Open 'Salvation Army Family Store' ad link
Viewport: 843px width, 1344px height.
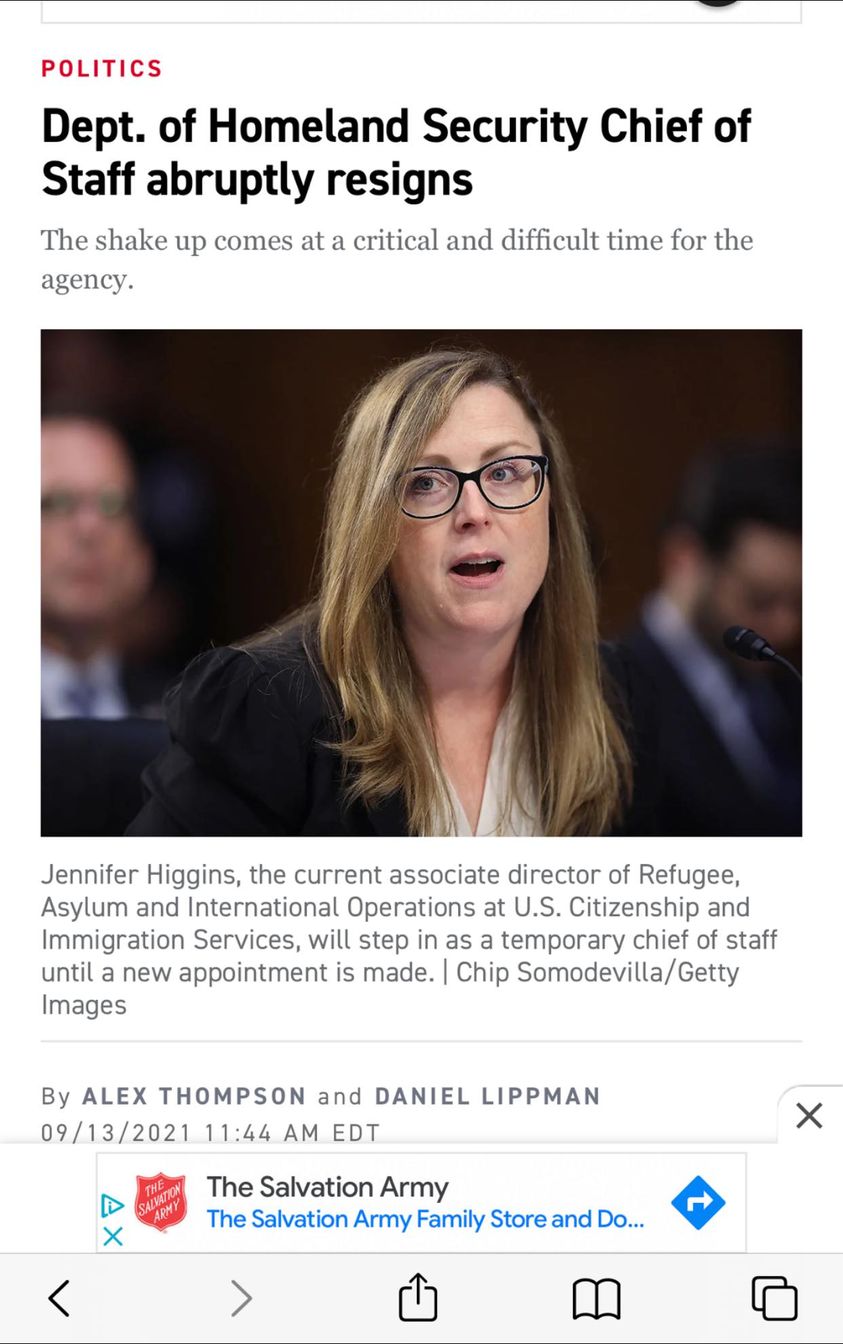coord(425,1219)
